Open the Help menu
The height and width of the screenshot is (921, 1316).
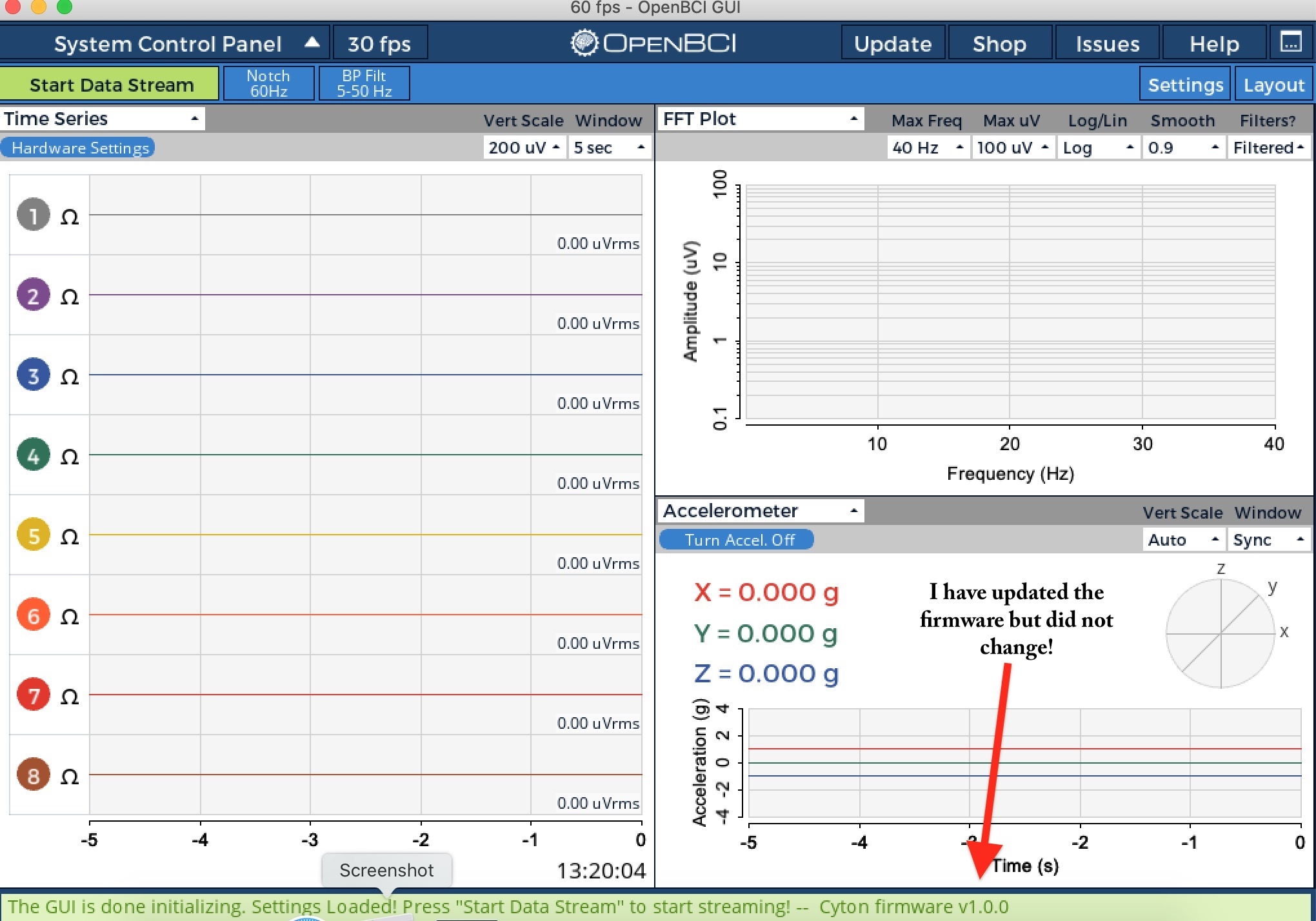coord(1214,43)
